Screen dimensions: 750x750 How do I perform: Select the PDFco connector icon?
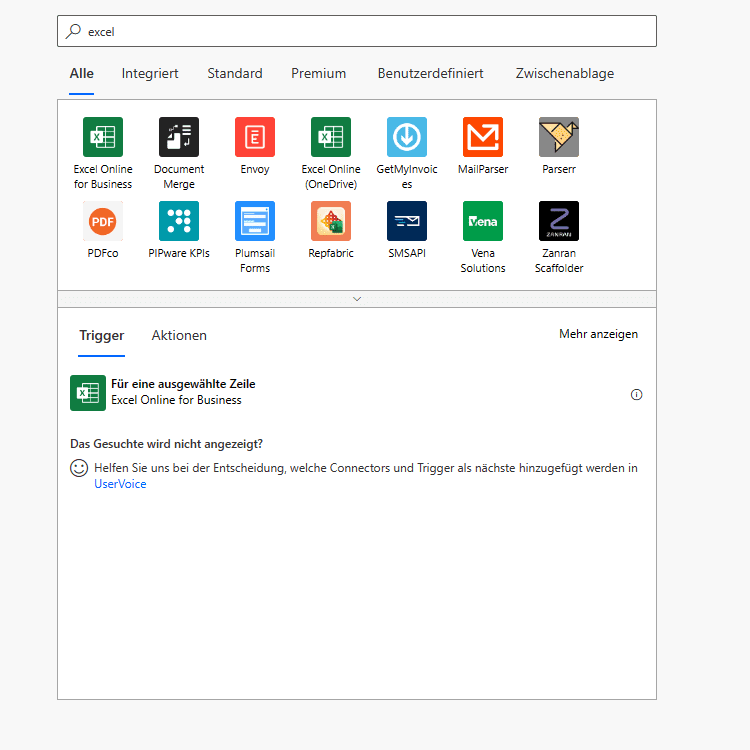point(103,221)
